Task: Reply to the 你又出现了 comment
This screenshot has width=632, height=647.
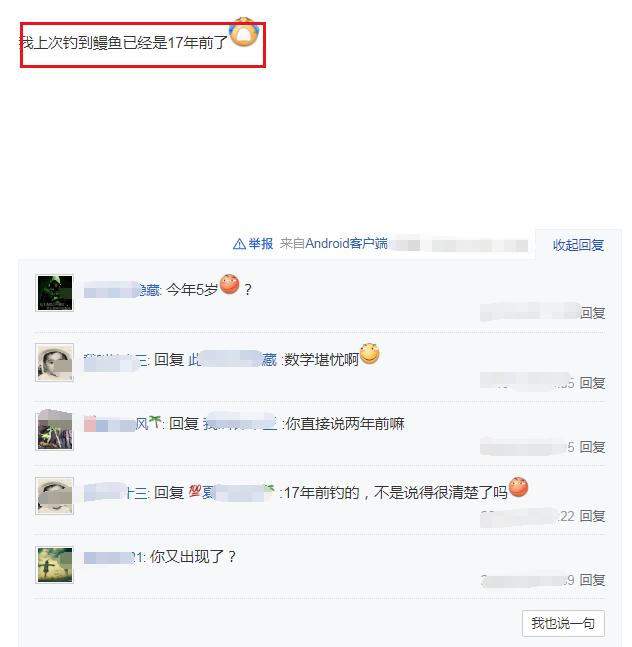Action: (592, 580)
